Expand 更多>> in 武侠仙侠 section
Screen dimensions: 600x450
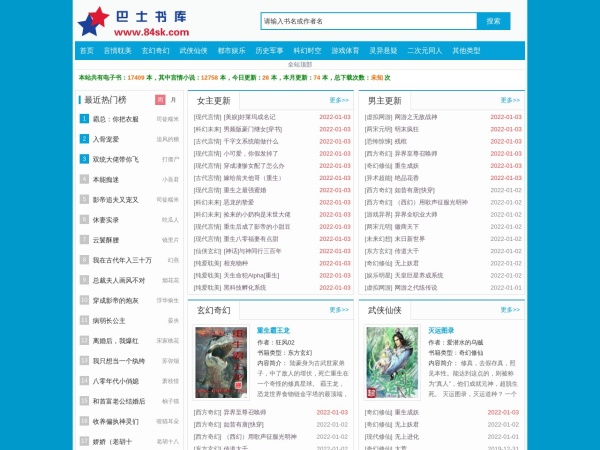click(x=510, y=309)
